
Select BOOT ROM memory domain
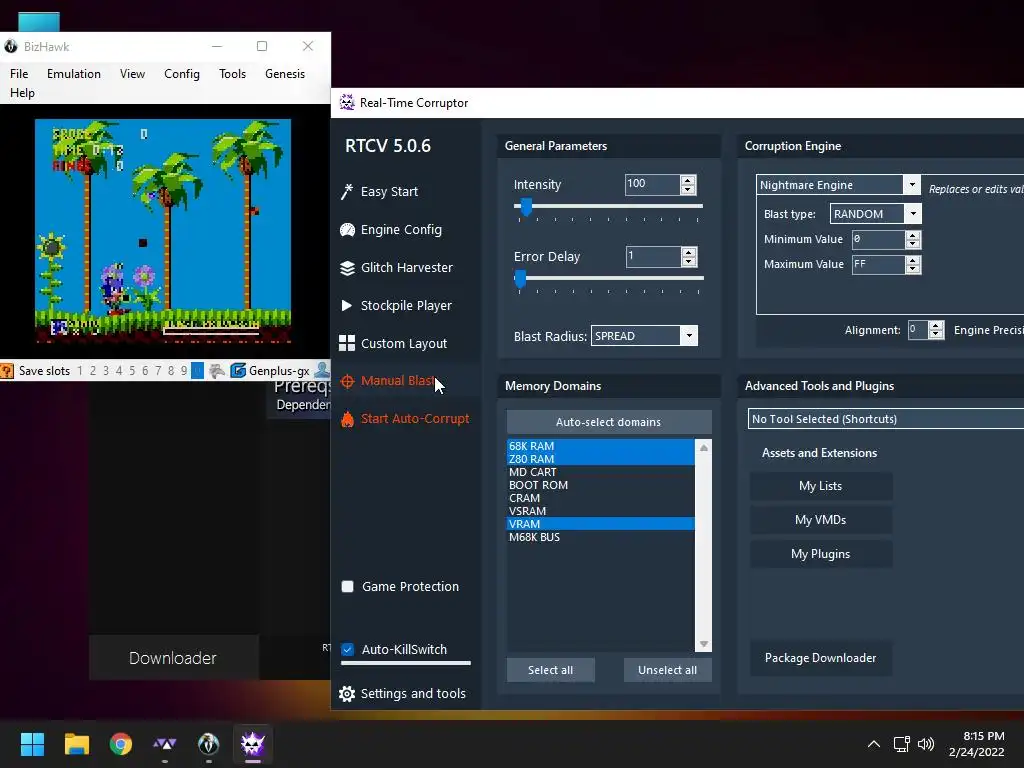601,485
